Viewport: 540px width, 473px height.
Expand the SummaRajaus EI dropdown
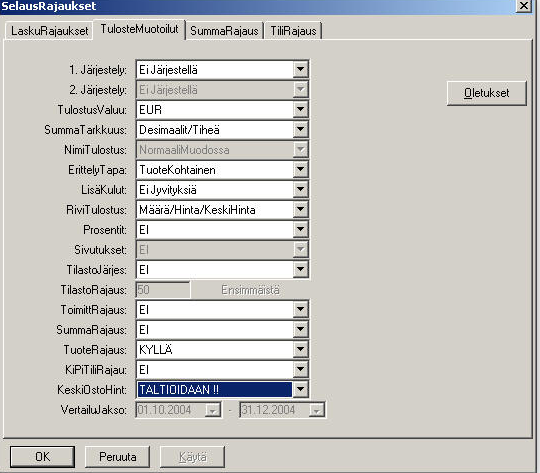pyautogui.click(x=300, y=329)
